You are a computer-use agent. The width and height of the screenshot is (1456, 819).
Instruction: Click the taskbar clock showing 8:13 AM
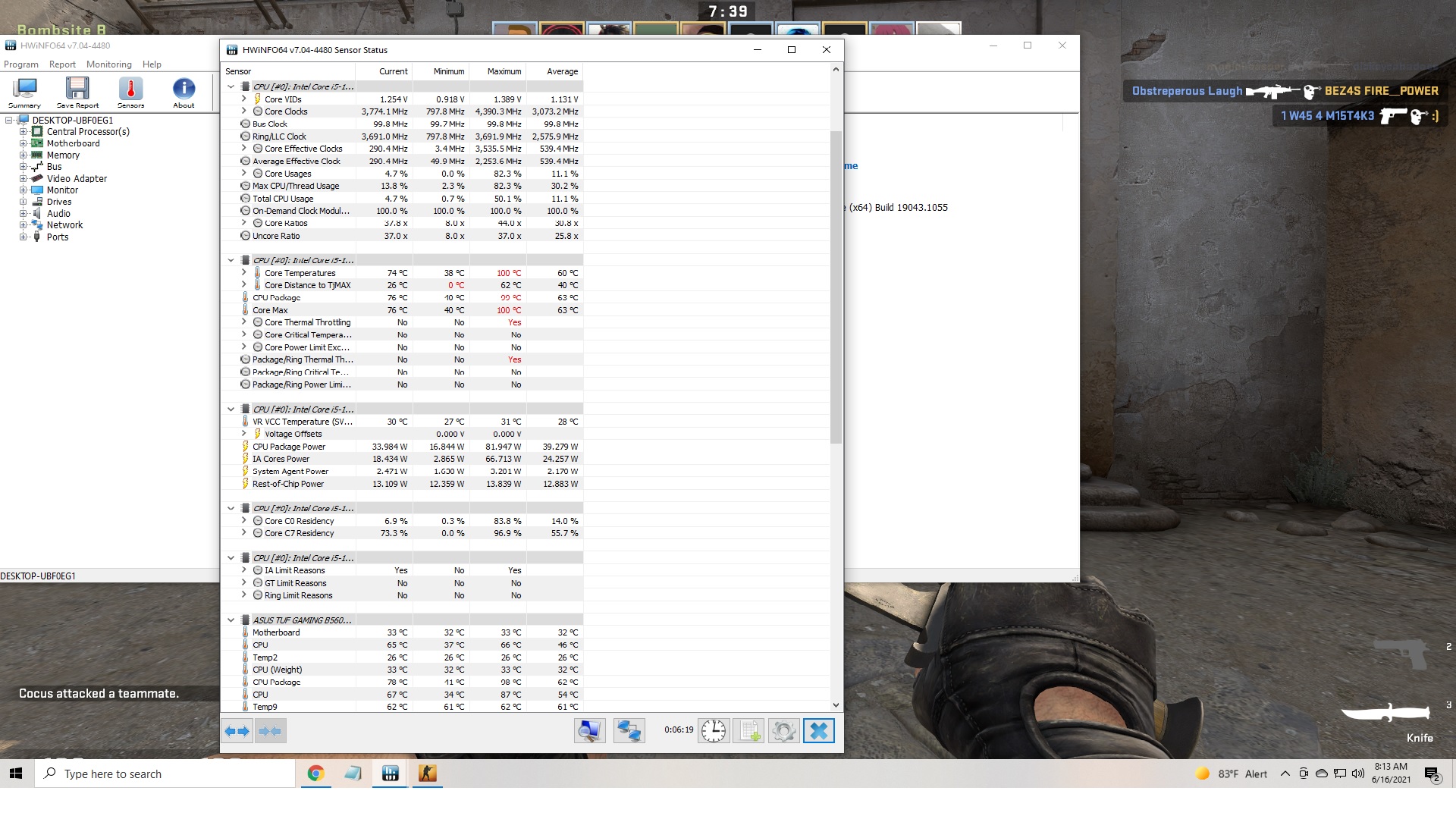tap(1391, 773)
